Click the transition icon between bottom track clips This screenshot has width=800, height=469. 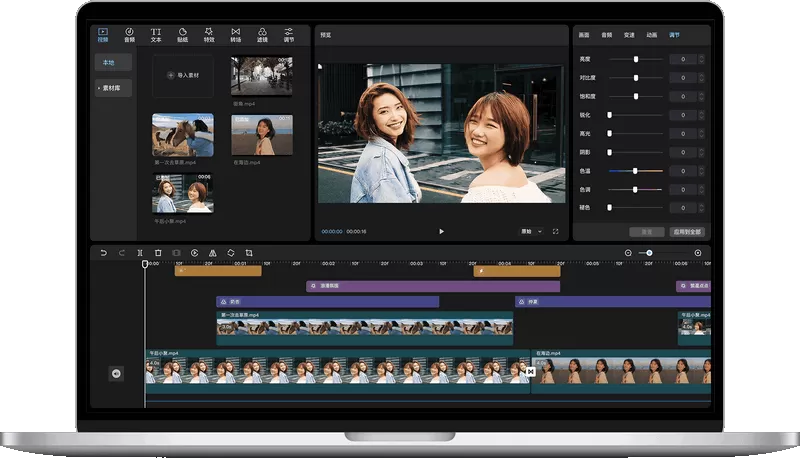[x=531, y=372]
